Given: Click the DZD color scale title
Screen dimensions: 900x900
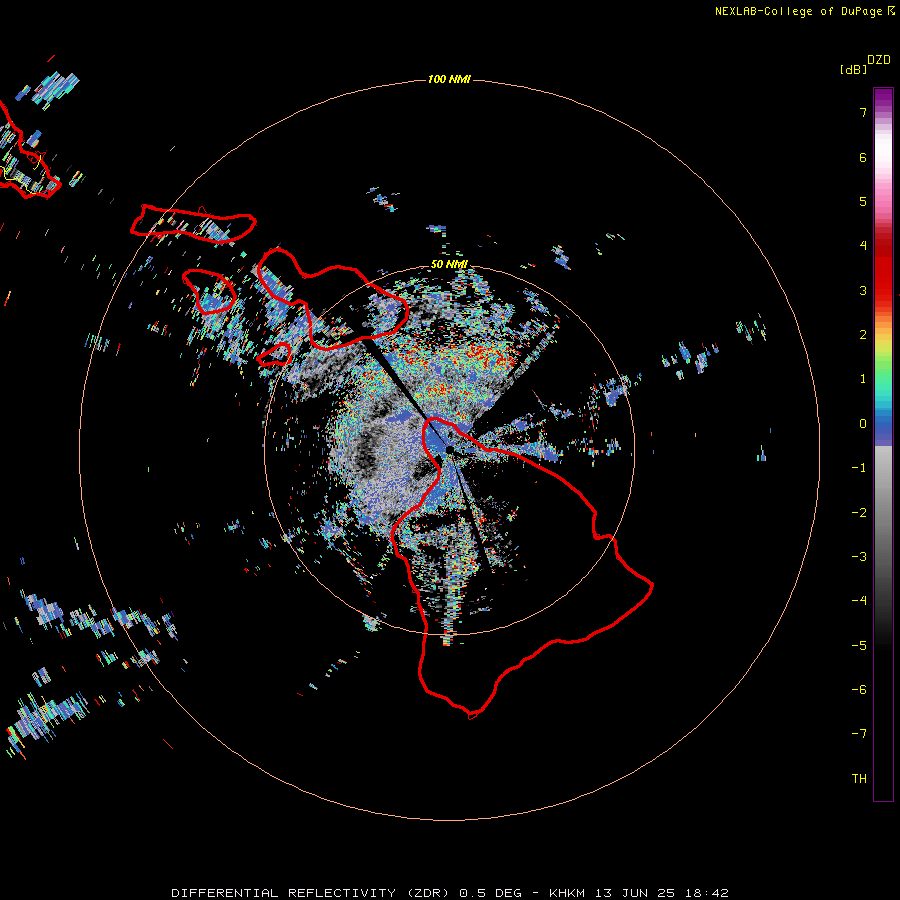Looking at the screenshot, I should pos(879,60).
